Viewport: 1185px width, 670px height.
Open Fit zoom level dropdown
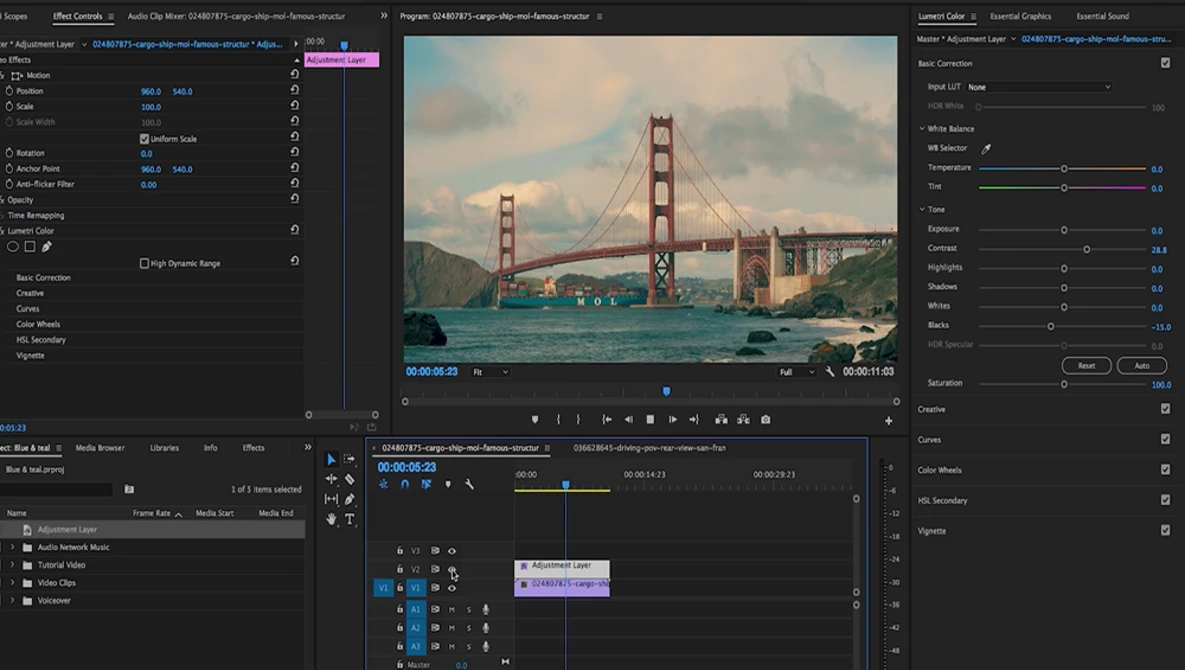coord(490,372)
